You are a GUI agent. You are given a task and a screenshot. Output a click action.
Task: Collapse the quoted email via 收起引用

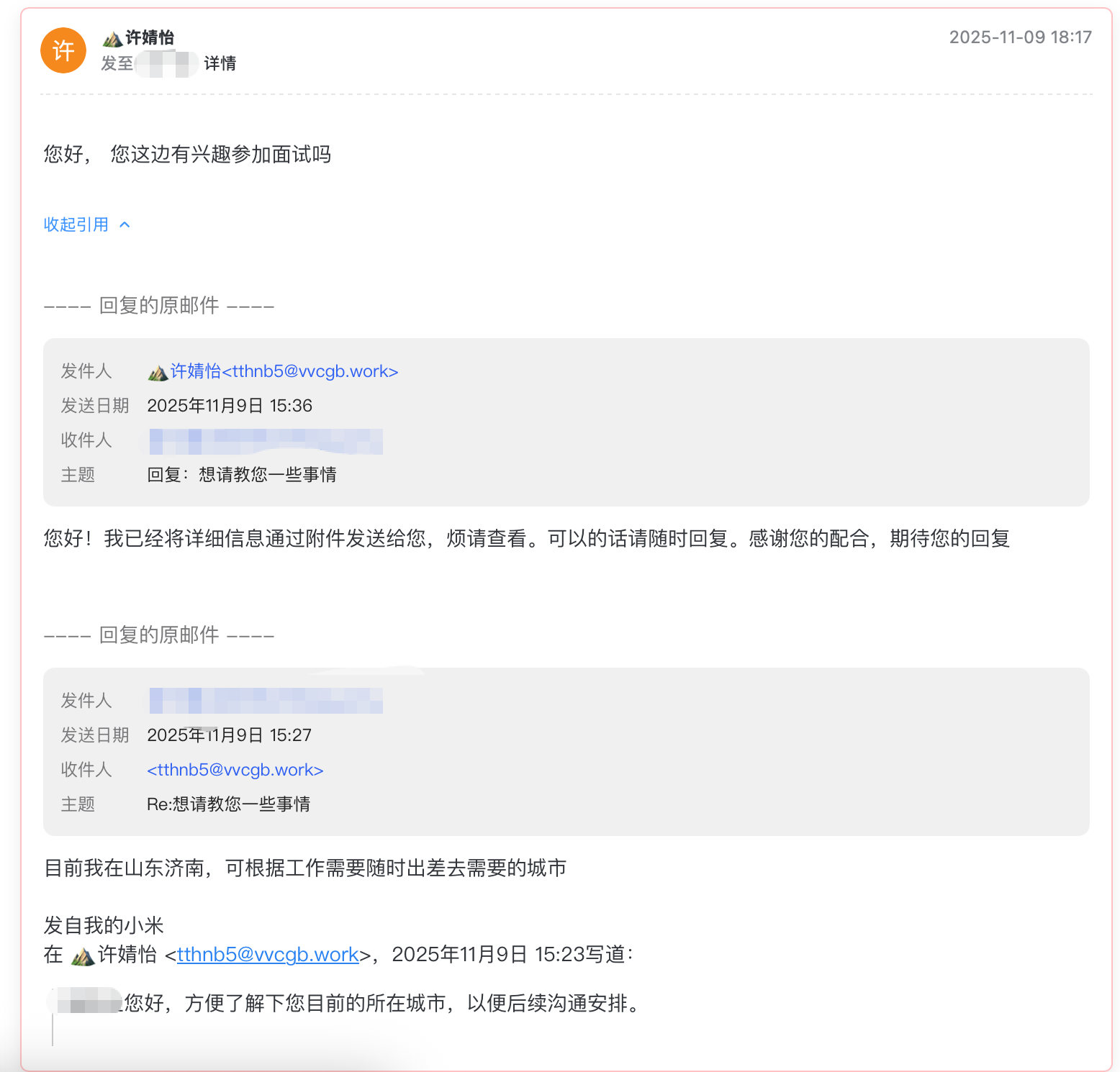[75, 224]
